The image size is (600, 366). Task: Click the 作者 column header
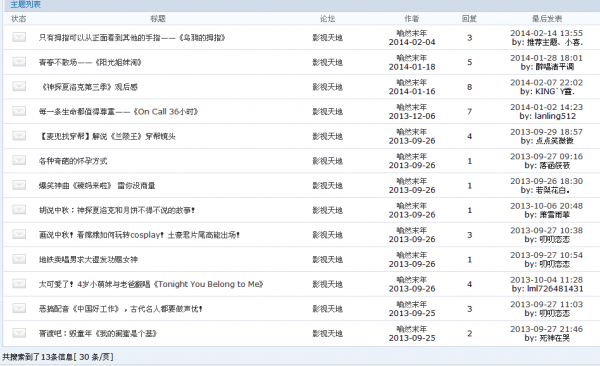[x=412, y=18]
